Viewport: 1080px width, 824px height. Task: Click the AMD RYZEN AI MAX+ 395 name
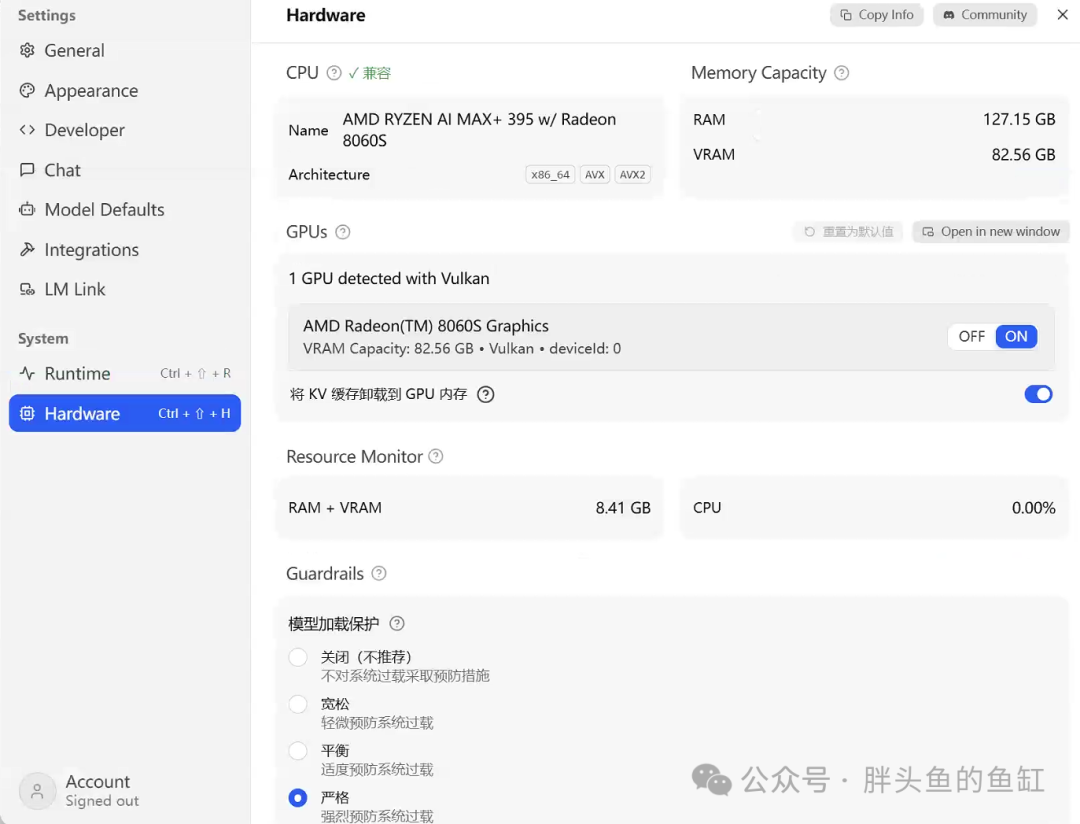tap(479, 130)
